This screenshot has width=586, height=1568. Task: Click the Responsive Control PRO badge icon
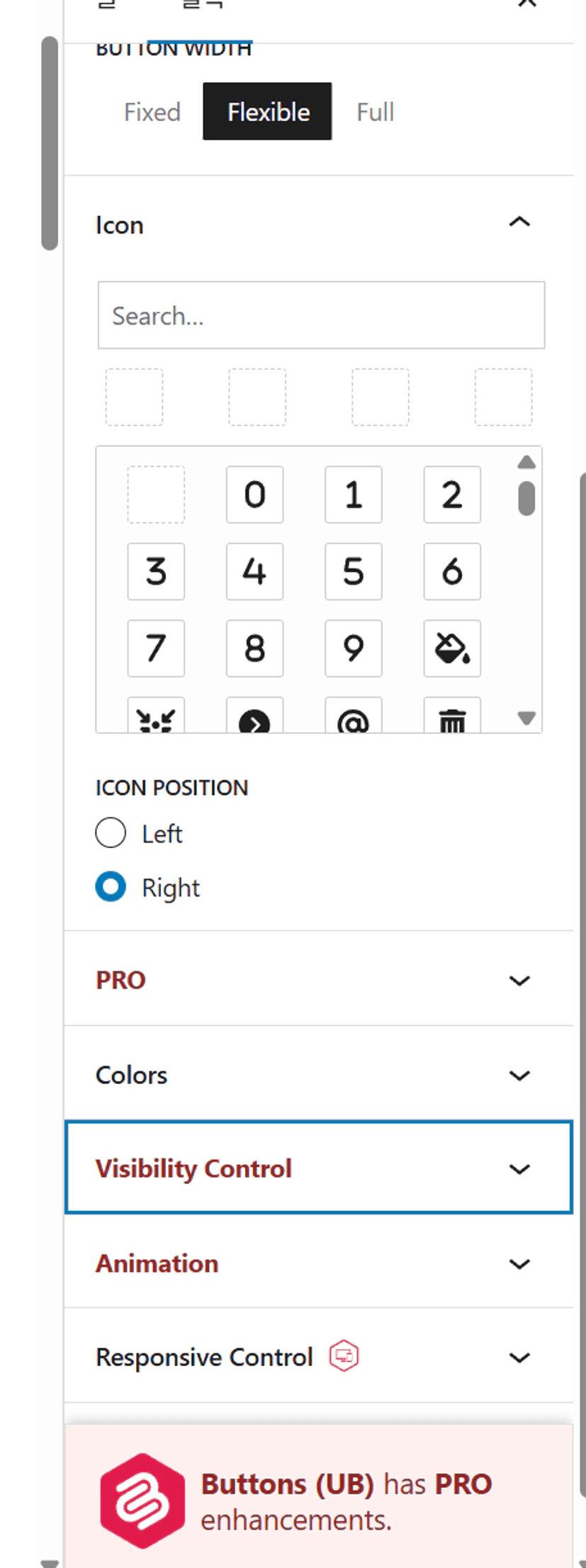point(344,1356)
